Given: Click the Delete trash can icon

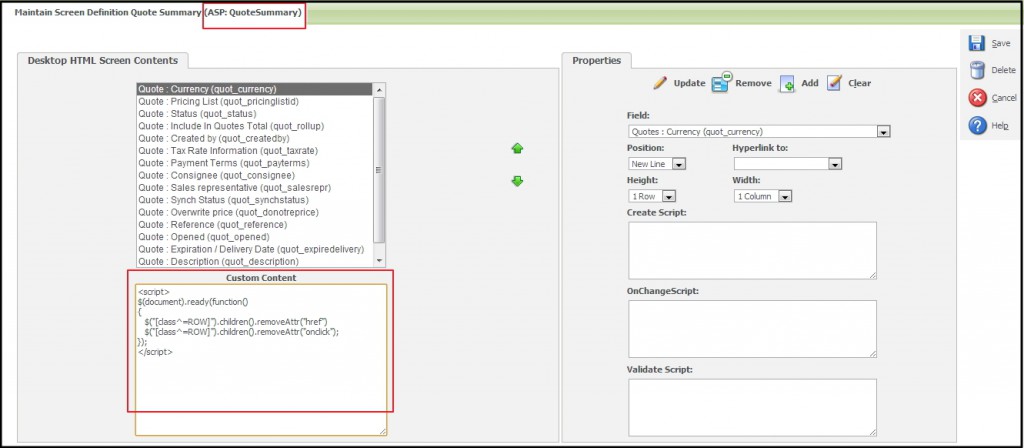Looking at the screenshot, I should [976, 70].
